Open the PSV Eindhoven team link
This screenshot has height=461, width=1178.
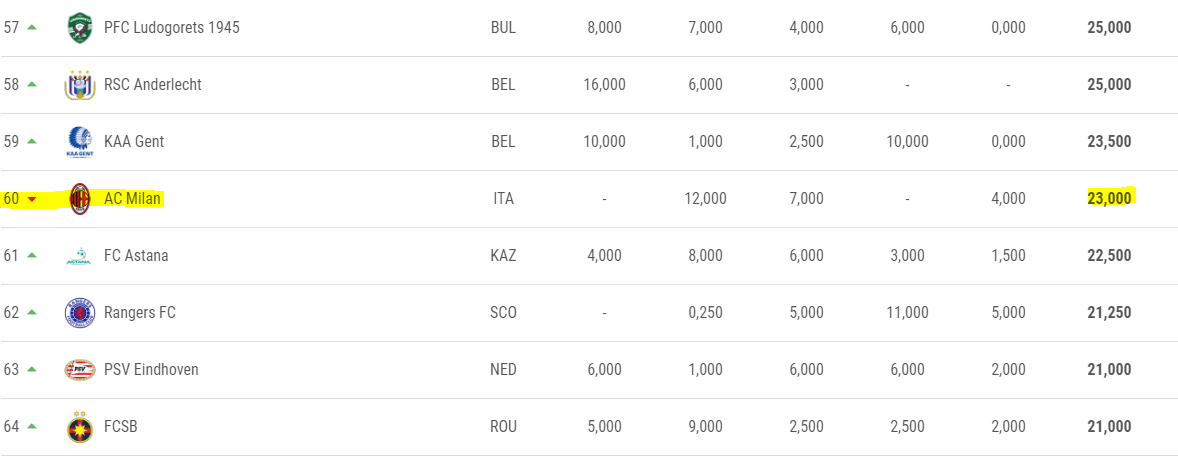[151, 370]
